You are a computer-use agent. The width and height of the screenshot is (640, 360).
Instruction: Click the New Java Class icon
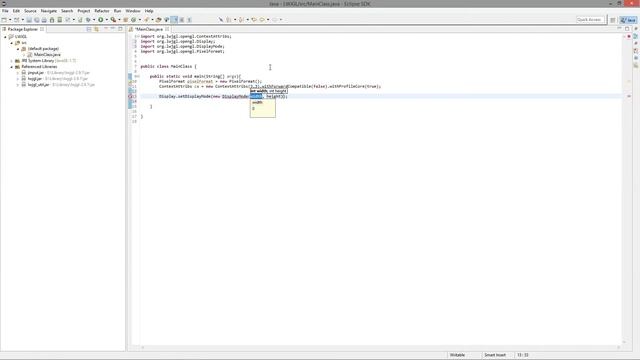[133, 20]
